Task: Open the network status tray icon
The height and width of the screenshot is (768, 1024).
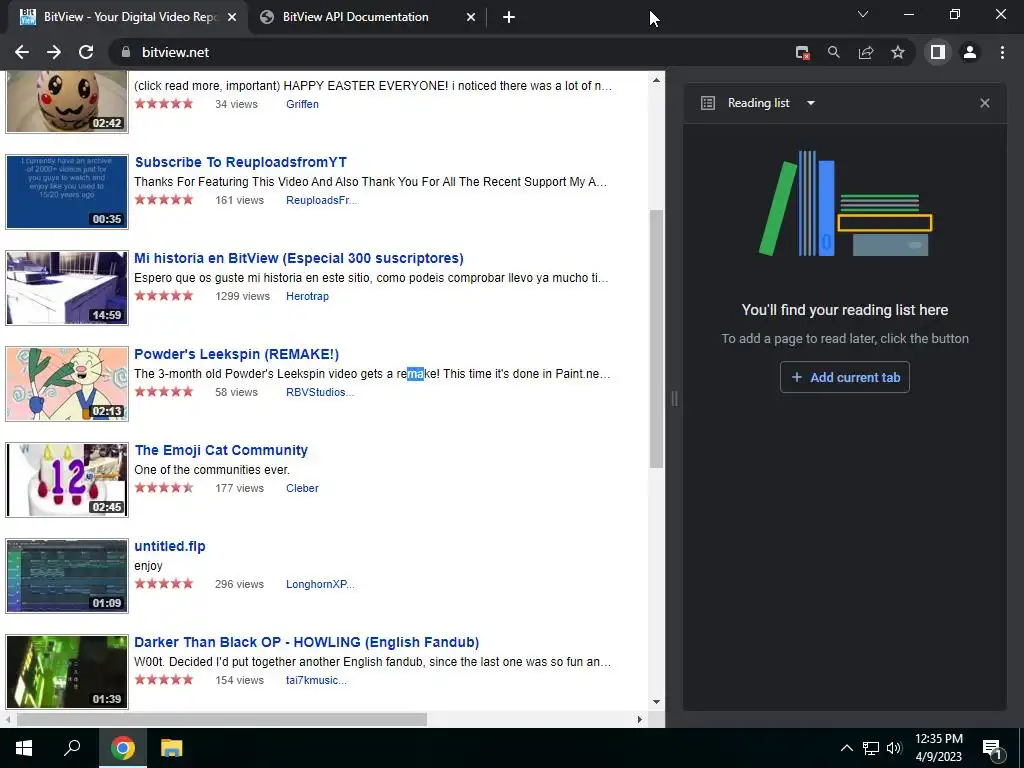Action: tap(871, 748)
